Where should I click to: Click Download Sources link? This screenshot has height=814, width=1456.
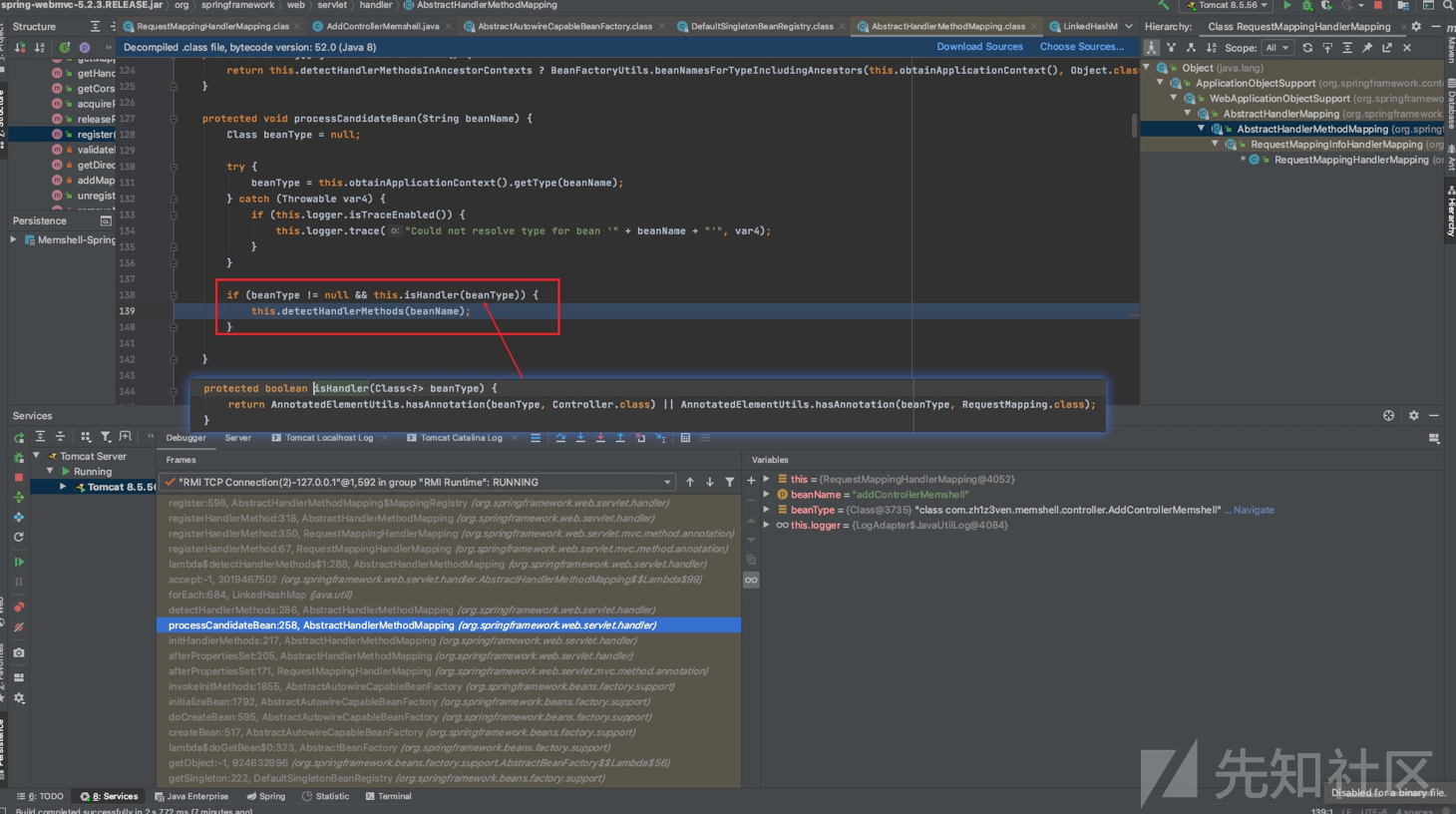[x=979, y=47]
